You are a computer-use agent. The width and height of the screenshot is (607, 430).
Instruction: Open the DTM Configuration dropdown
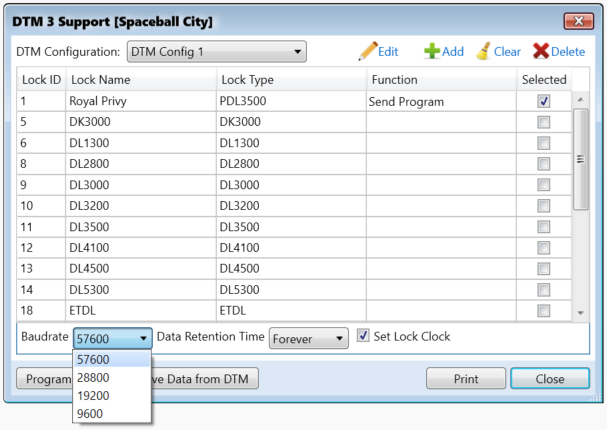pyautogui.click(x=297, y=51)
